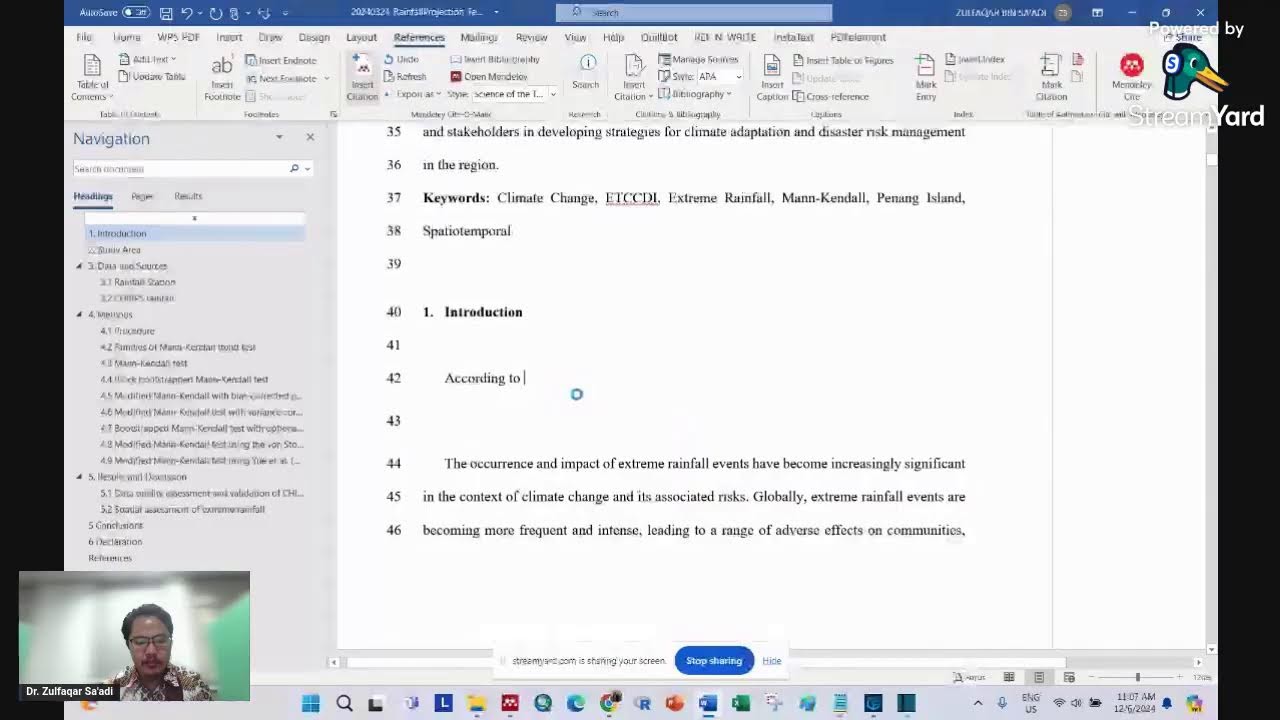This screenshot has width=1280, height=720.
Task: Click the Windows Start button
Action: coord(310,703)
